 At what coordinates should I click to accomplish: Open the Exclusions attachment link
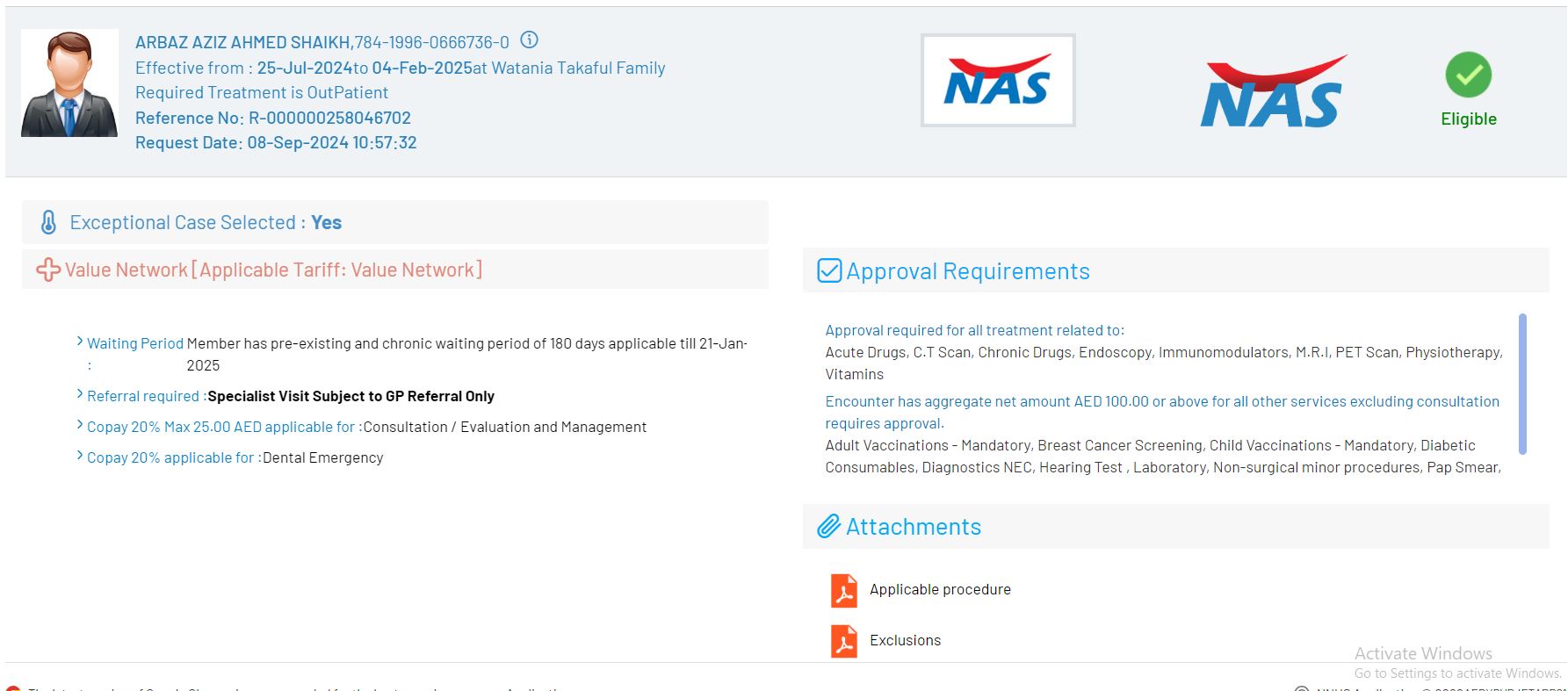click(x=905, y=641)
